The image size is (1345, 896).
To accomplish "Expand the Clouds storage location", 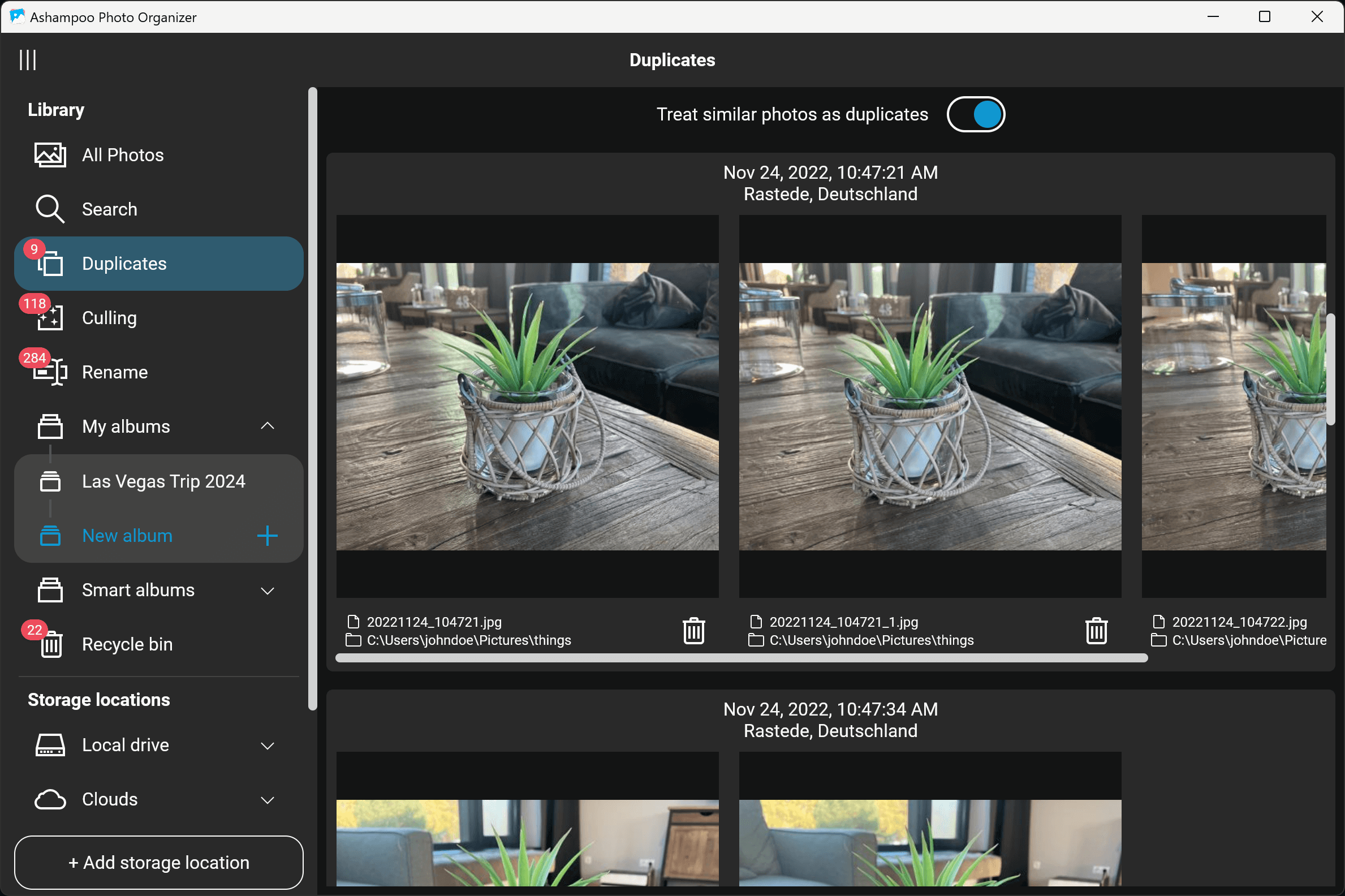I will pyautogui.click(x=268, y=799).
